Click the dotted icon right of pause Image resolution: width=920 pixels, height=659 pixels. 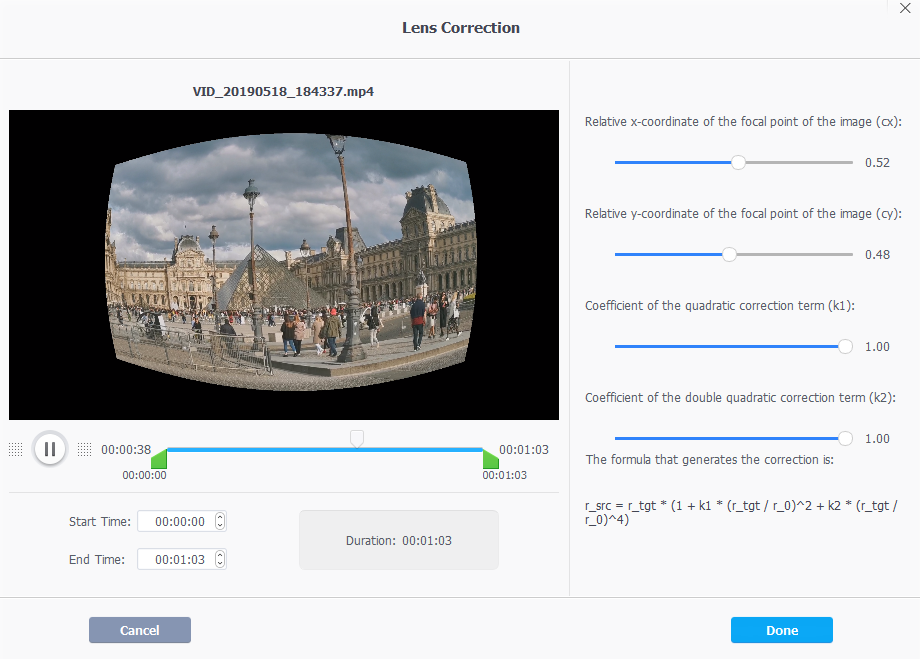pyautogui.click(x=84, y=450)
